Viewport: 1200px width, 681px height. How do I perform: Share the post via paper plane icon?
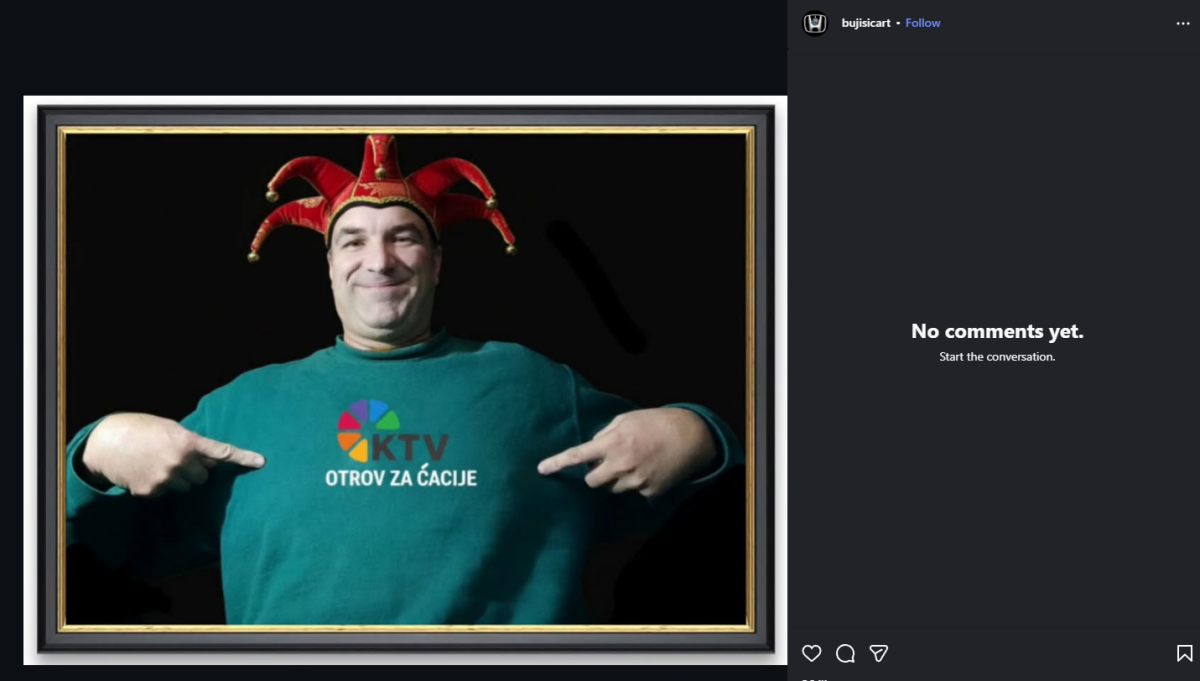point(879,653)
